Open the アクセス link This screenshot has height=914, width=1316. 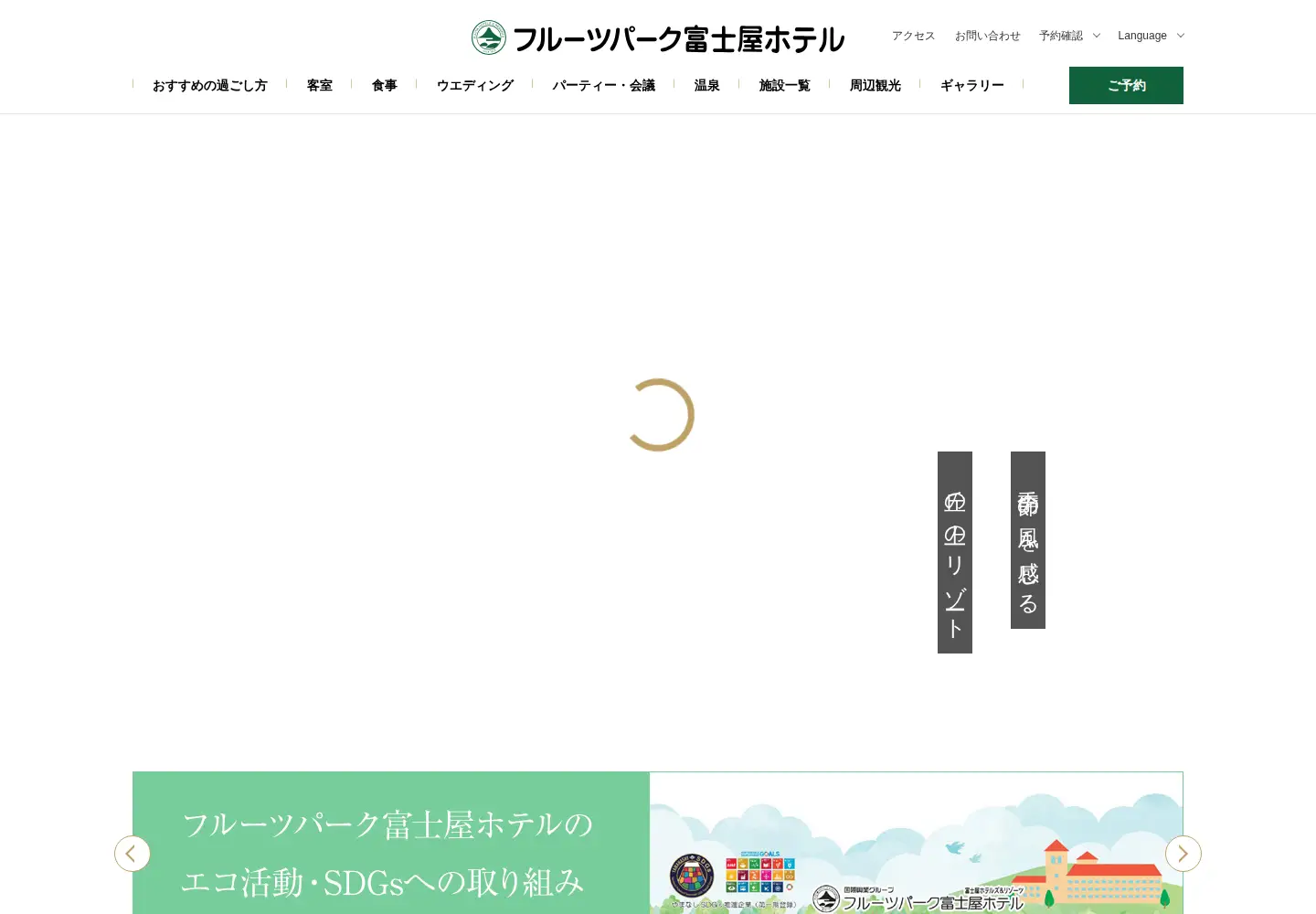click(x=914, y=36)
